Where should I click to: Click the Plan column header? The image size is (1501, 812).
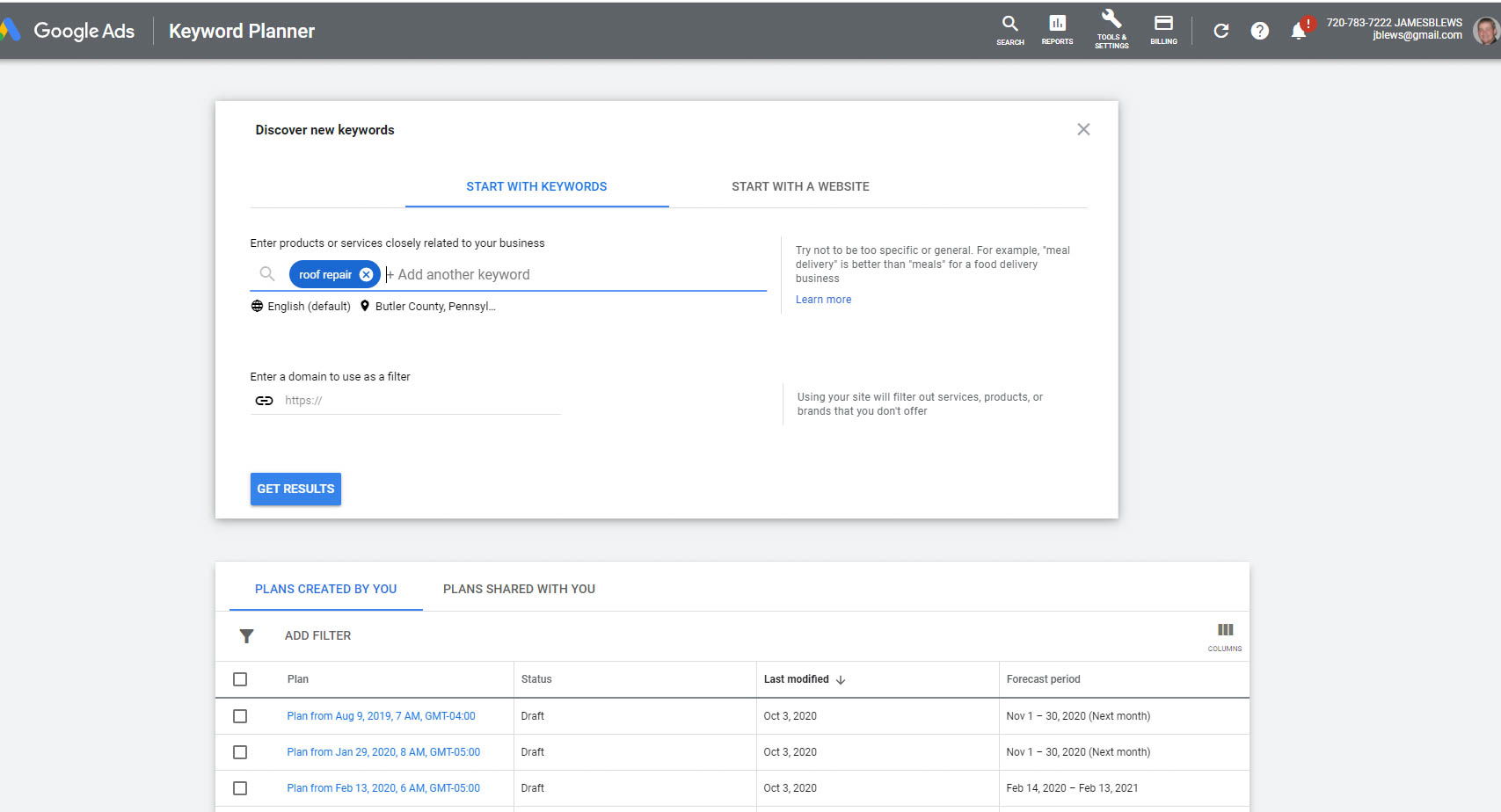point(297,679)
